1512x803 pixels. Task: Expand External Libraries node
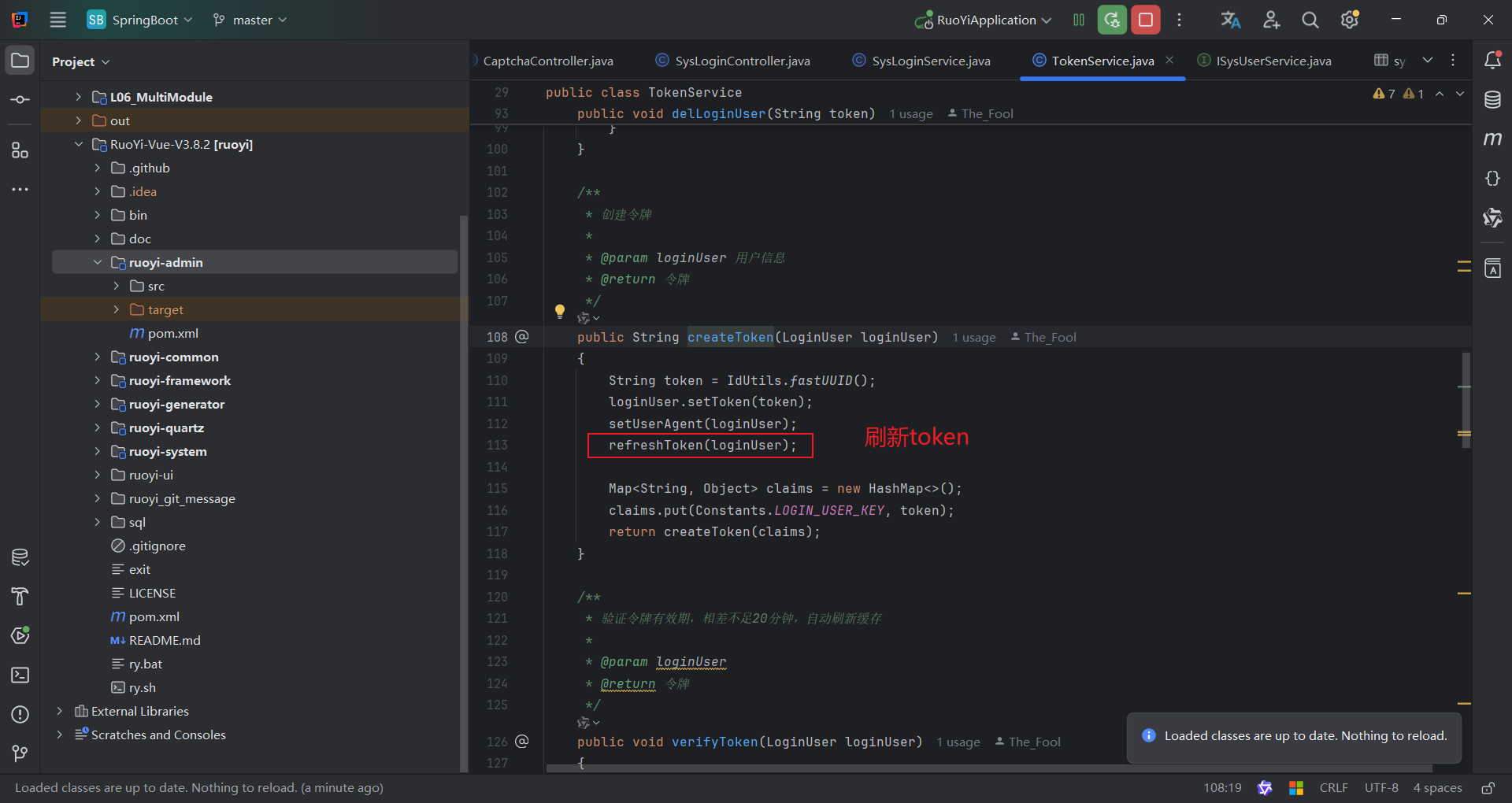point(60,711)
